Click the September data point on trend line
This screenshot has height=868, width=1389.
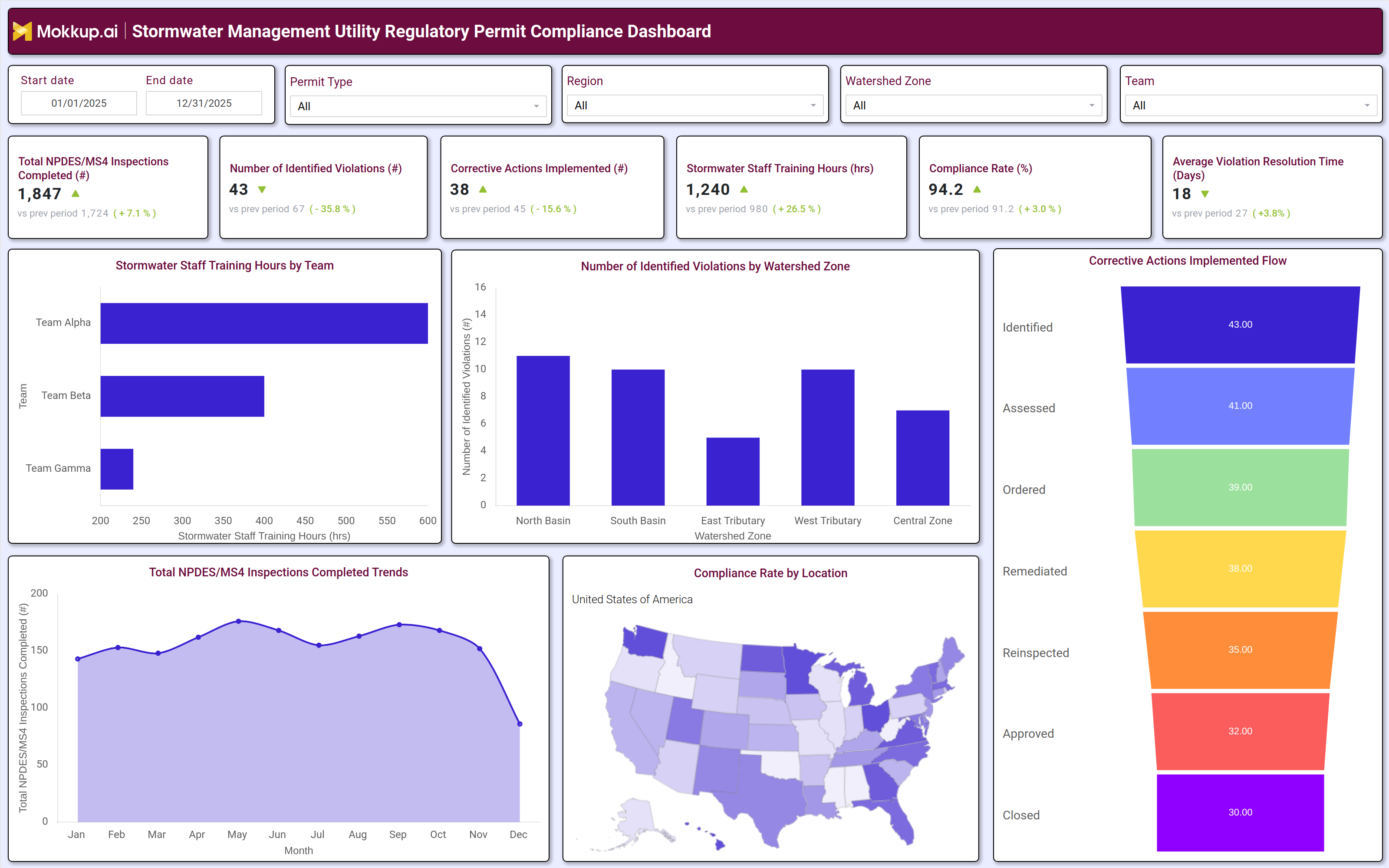[x=399, y=625]
